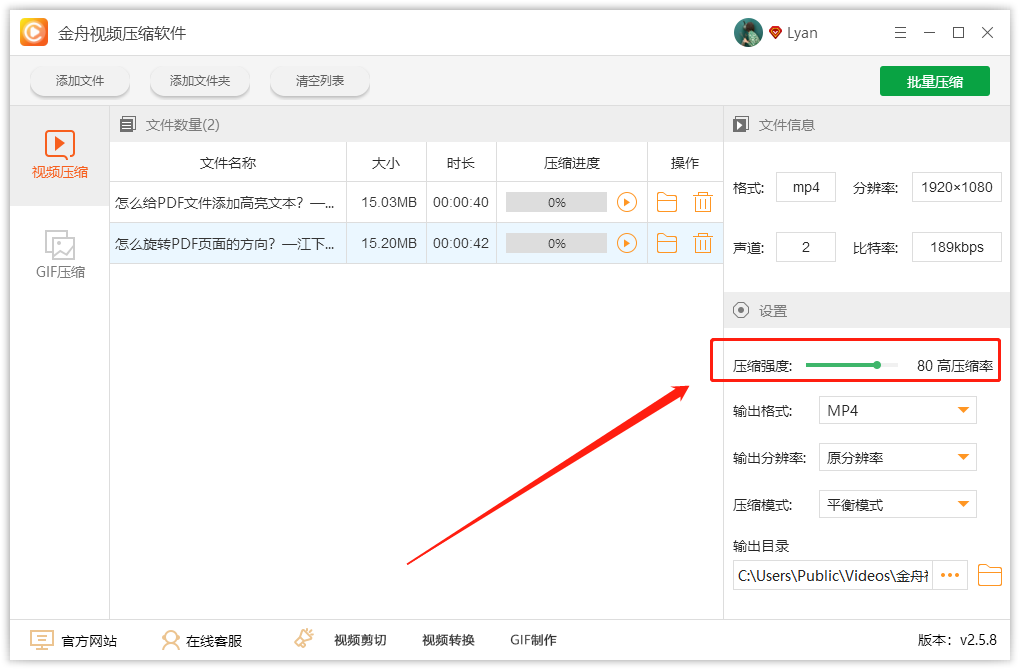Click the 清空列表 button
Image resolution: width=1020 pixels, height=670 pixels.
[319, 81]
